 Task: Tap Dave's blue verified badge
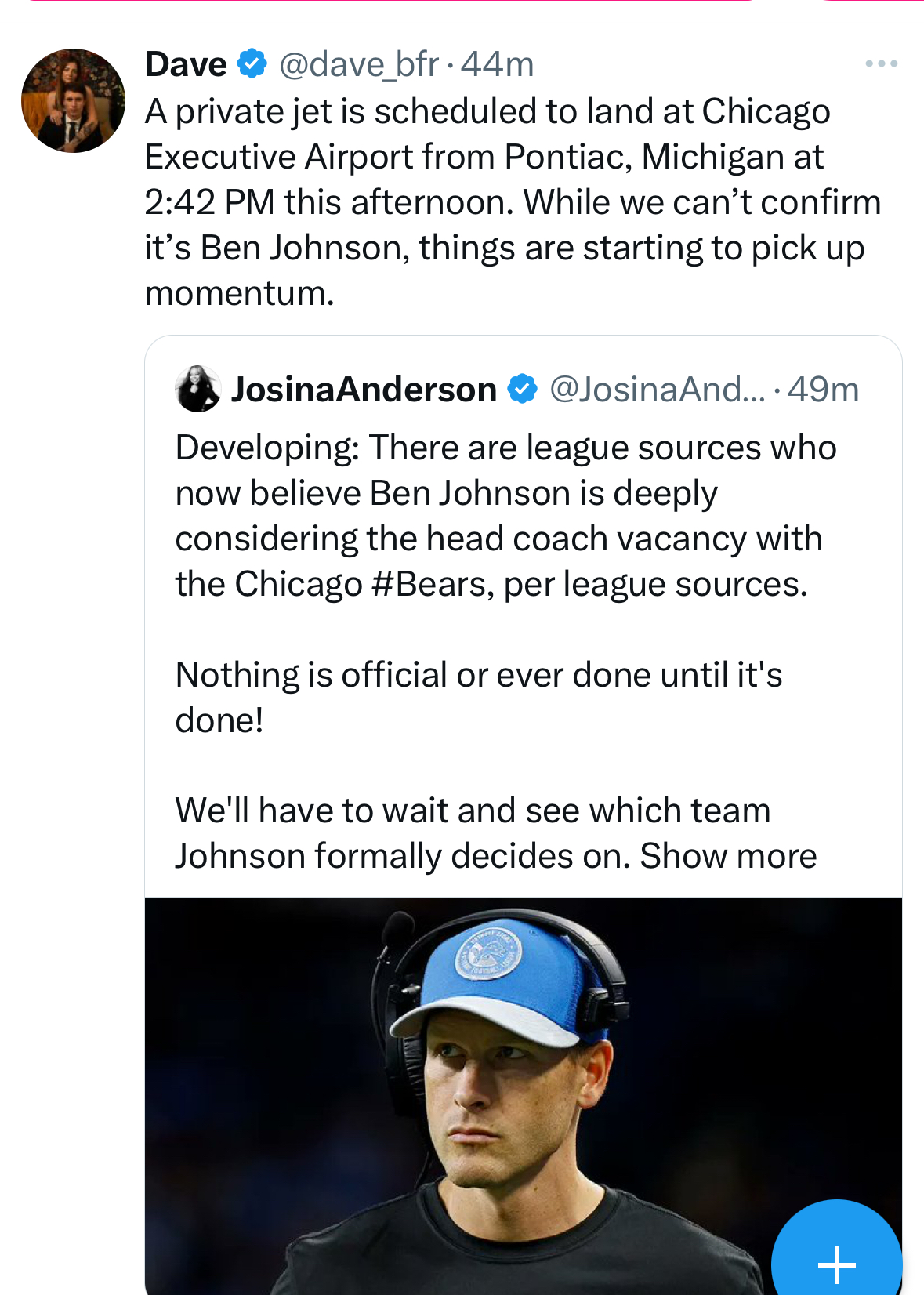tap(252, 63)
